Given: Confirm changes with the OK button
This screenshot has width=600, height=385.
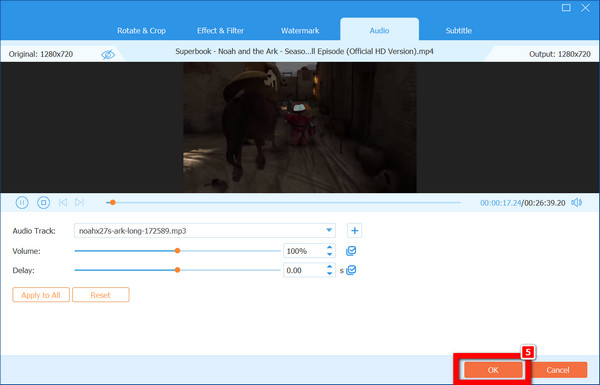Looking at the screenshot, I should tap(493, 370).
